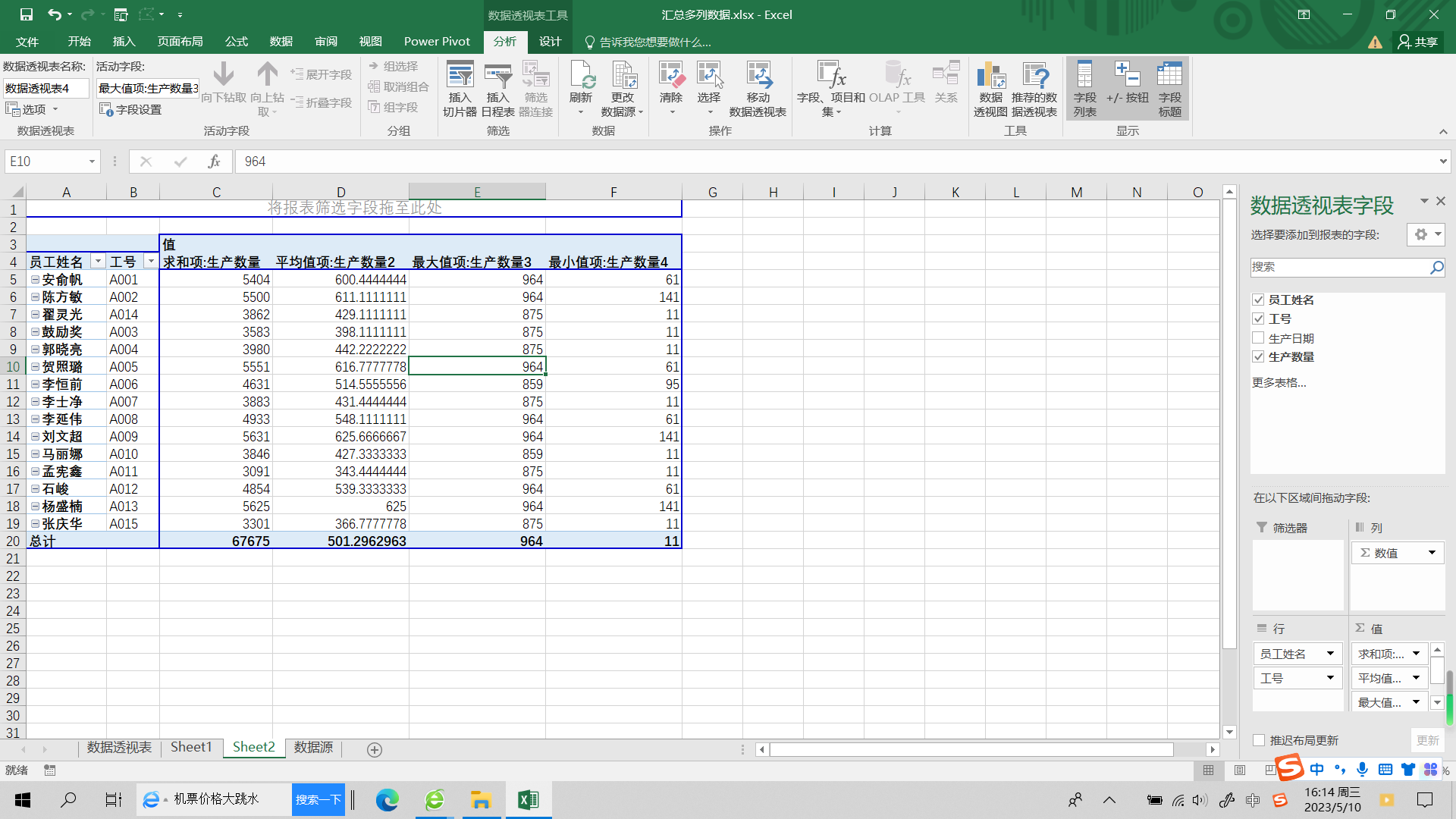This screenshot has width=1456, height=819.
Task: Open the Name Box dropdown arrow
Action: pos(92,162)
